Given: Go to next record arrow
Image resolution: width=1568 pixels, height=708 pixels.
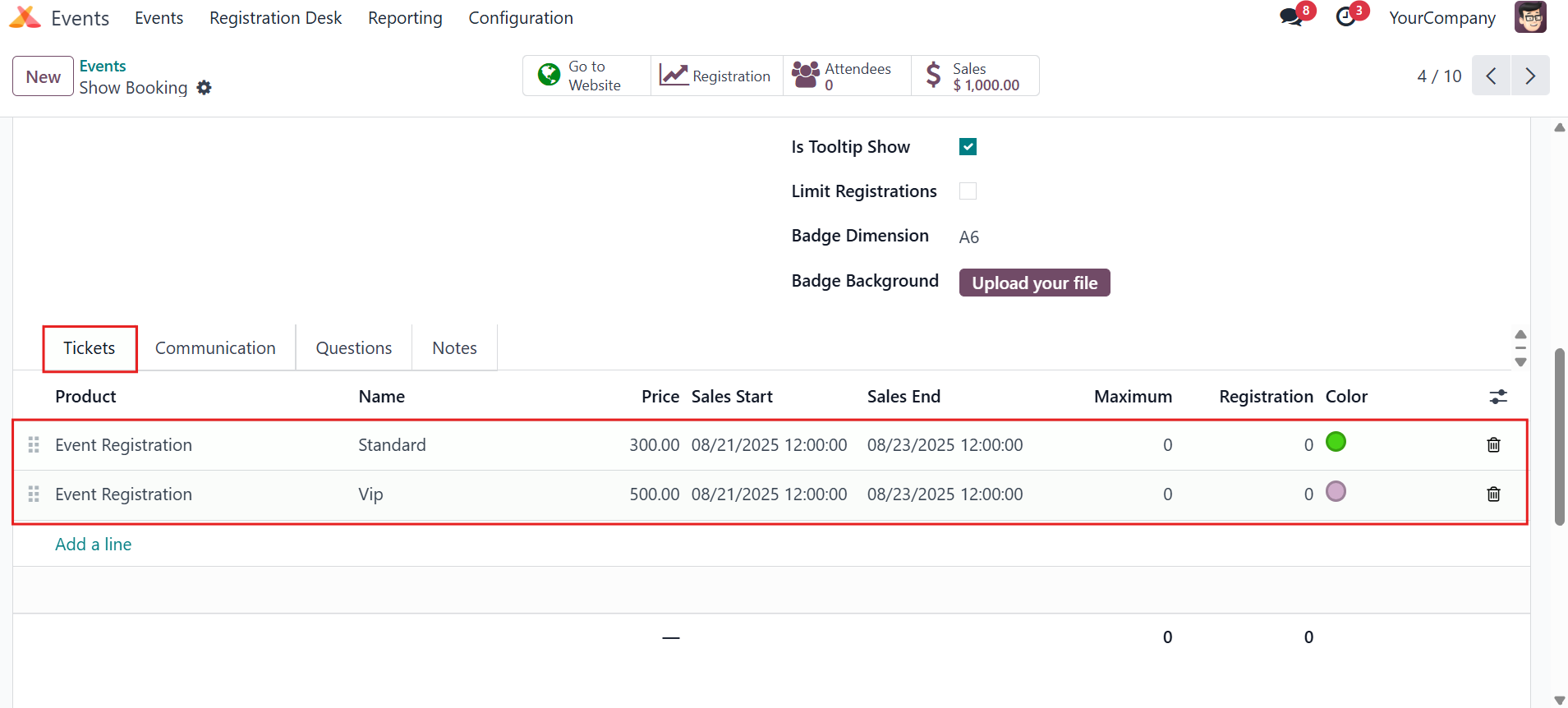Looking at the screenshot, I should [1530, 76].
